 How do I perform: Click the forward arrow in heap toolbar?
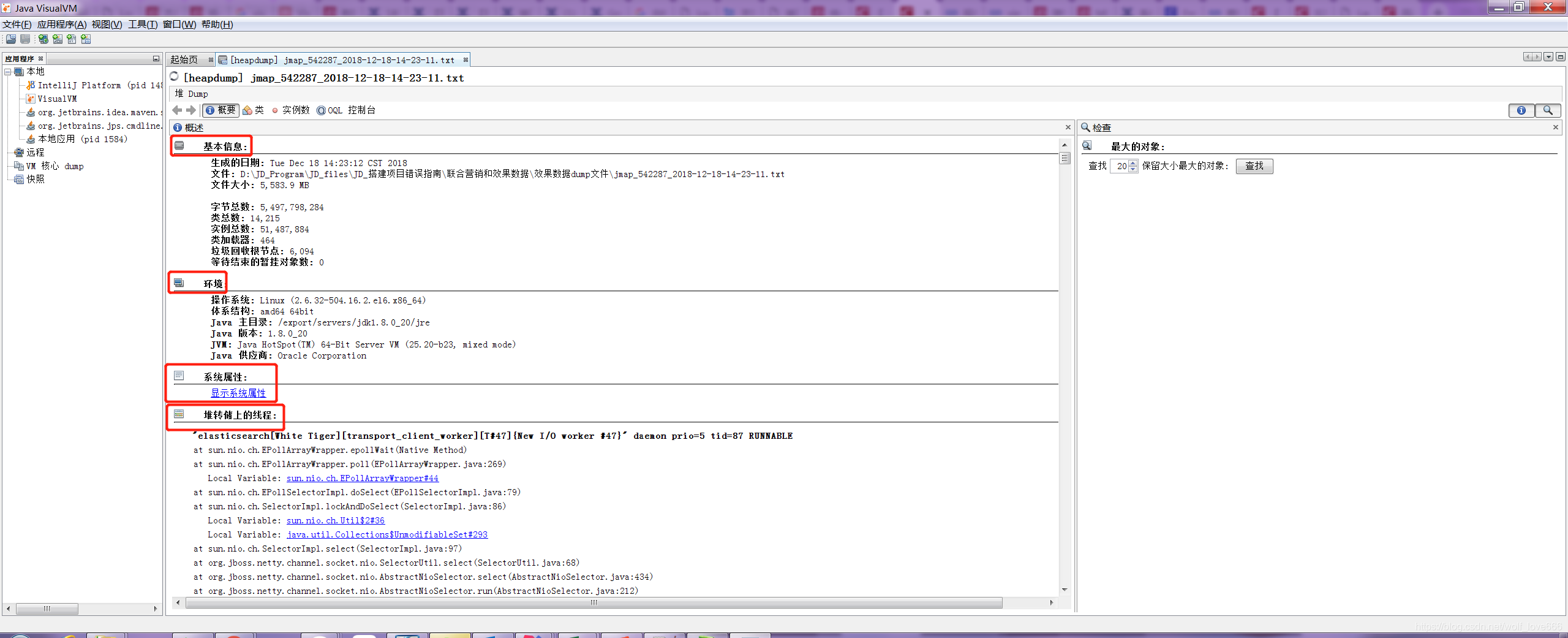pyautogui.click(x=191, y=110)
